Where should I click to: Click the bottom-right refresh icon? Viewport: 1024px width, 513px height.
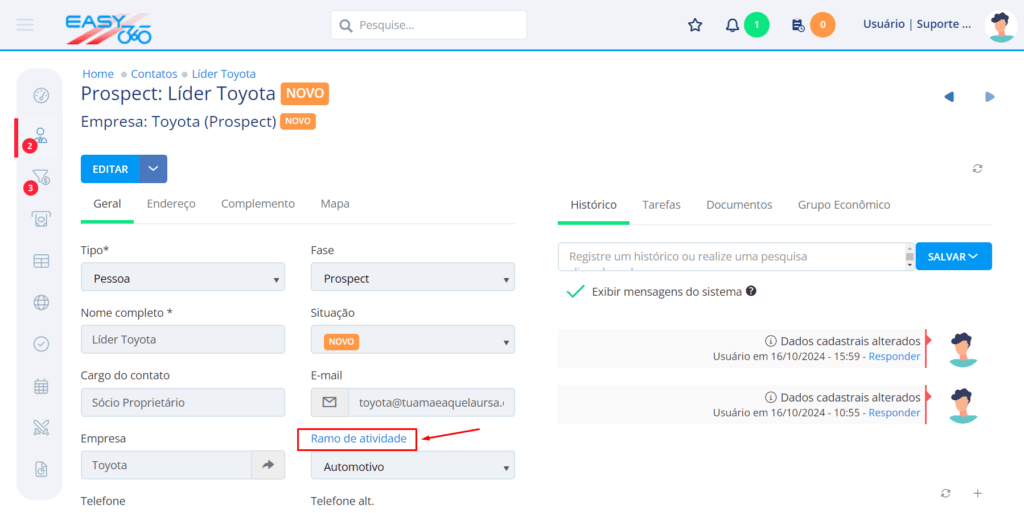(x=946, y=493)
